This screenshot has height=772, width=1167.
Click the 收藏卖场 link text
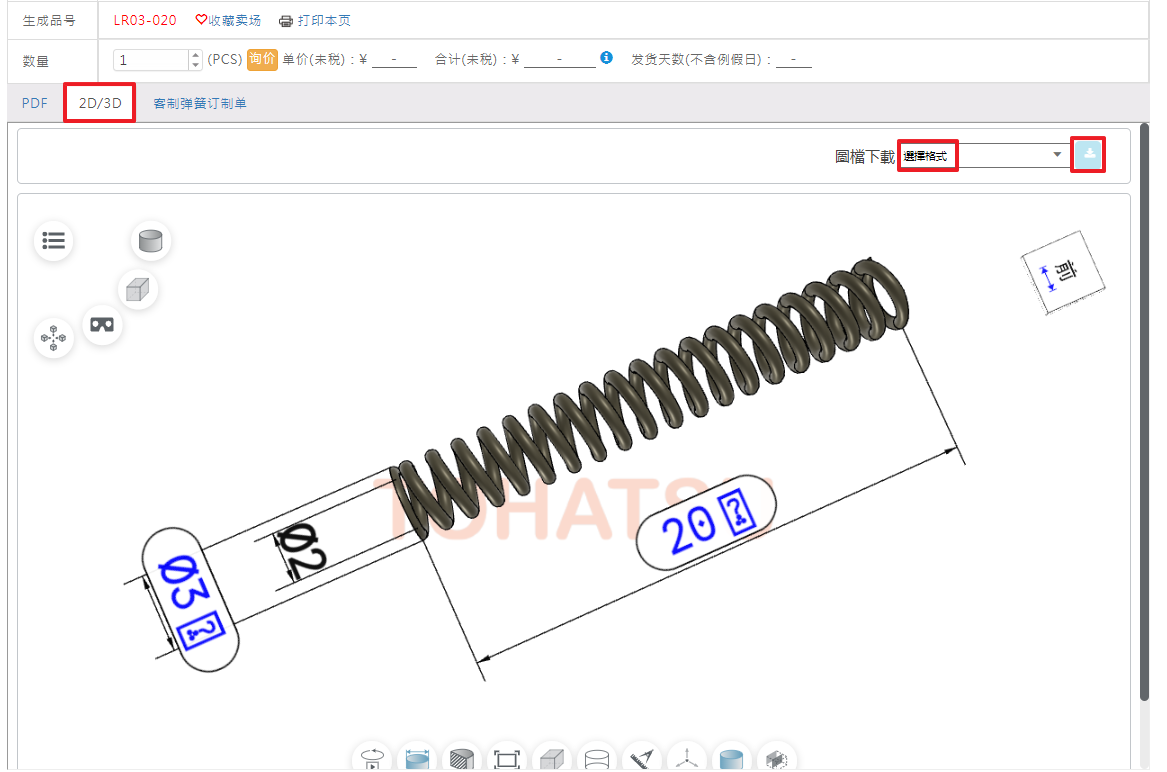click(234, 20)
